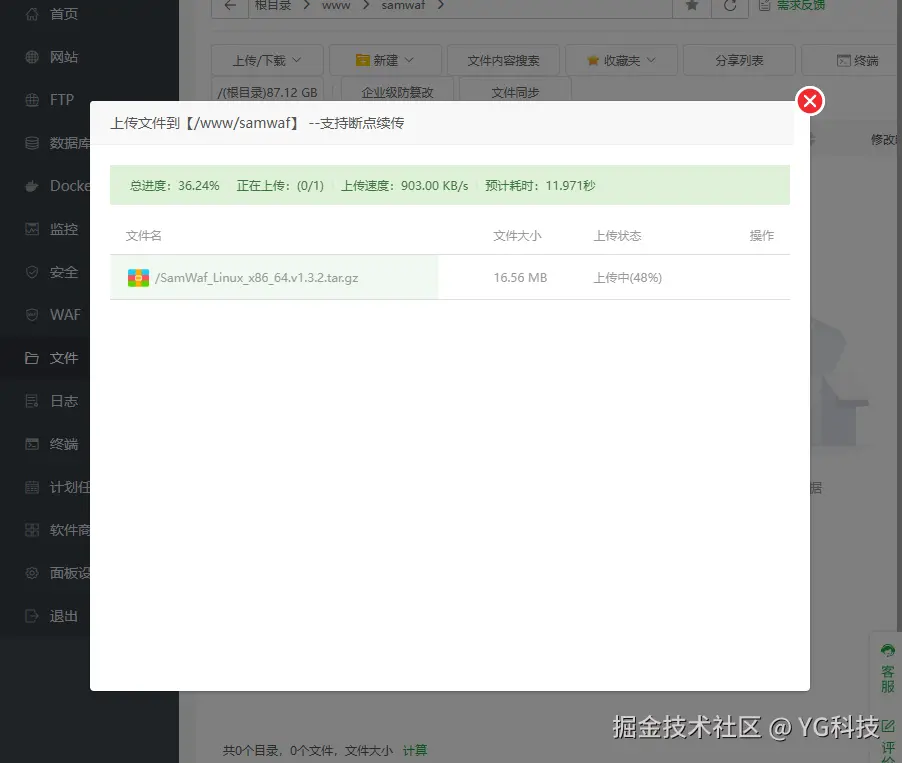Click the 计算 link at the bottom
This screenshot has width=902, height=763.
click(415, 750)
